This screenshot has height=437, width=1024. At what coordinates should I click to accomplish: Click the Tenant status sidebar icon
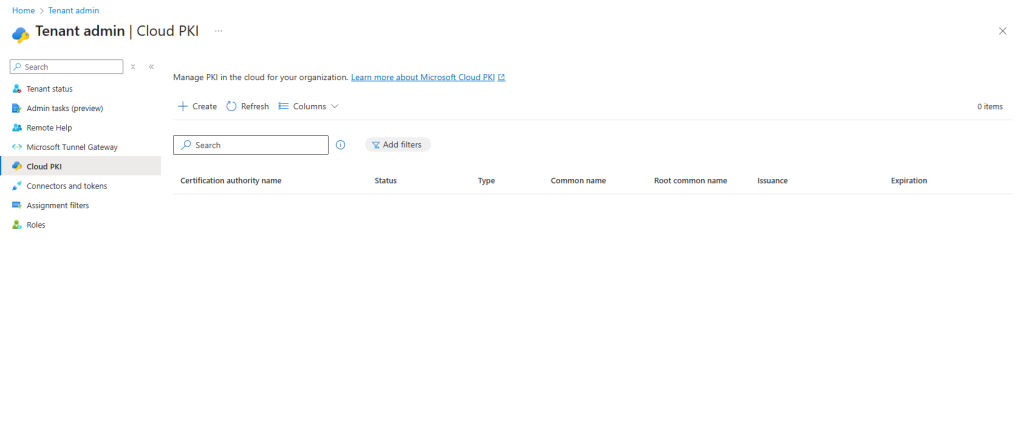point(17,89)
